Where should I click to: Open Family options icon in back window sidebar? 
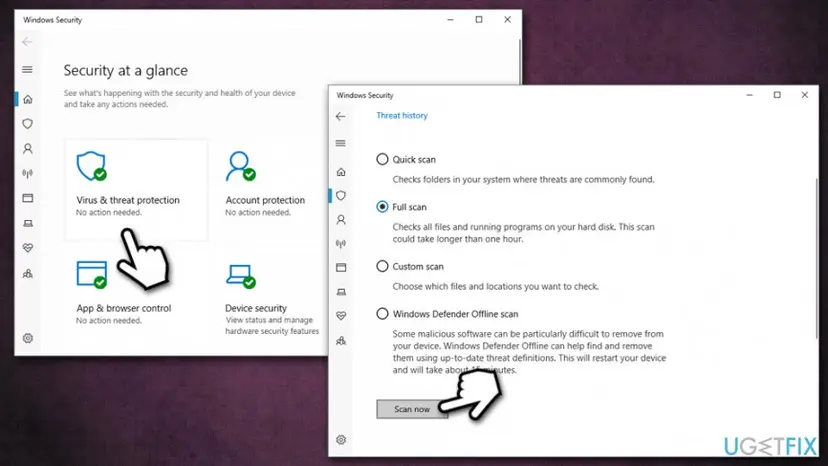pyautogui.click(x=27, y=274)
